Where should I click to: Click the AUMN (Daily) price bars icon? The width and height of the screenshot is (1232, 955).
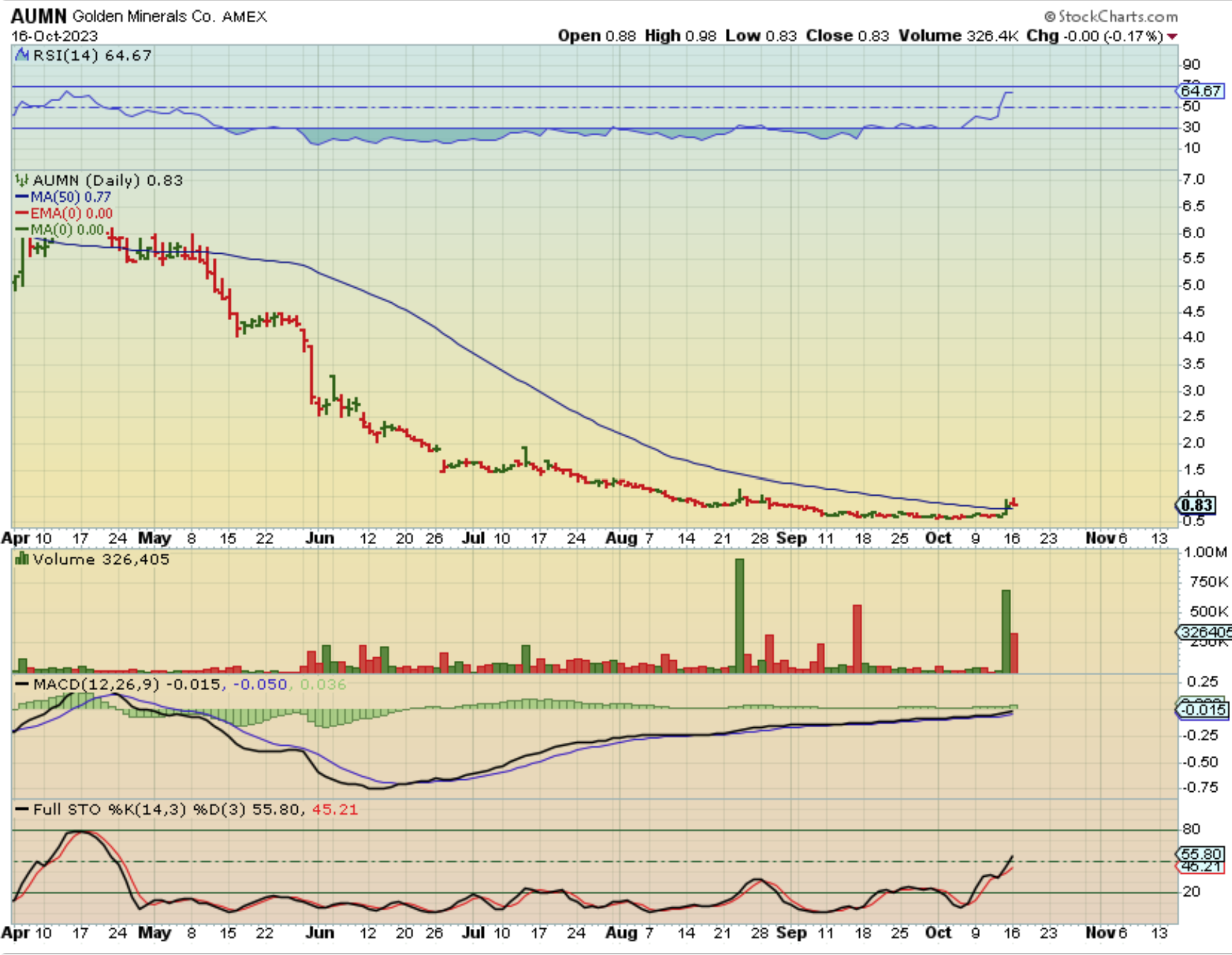[x=22, y=181]
